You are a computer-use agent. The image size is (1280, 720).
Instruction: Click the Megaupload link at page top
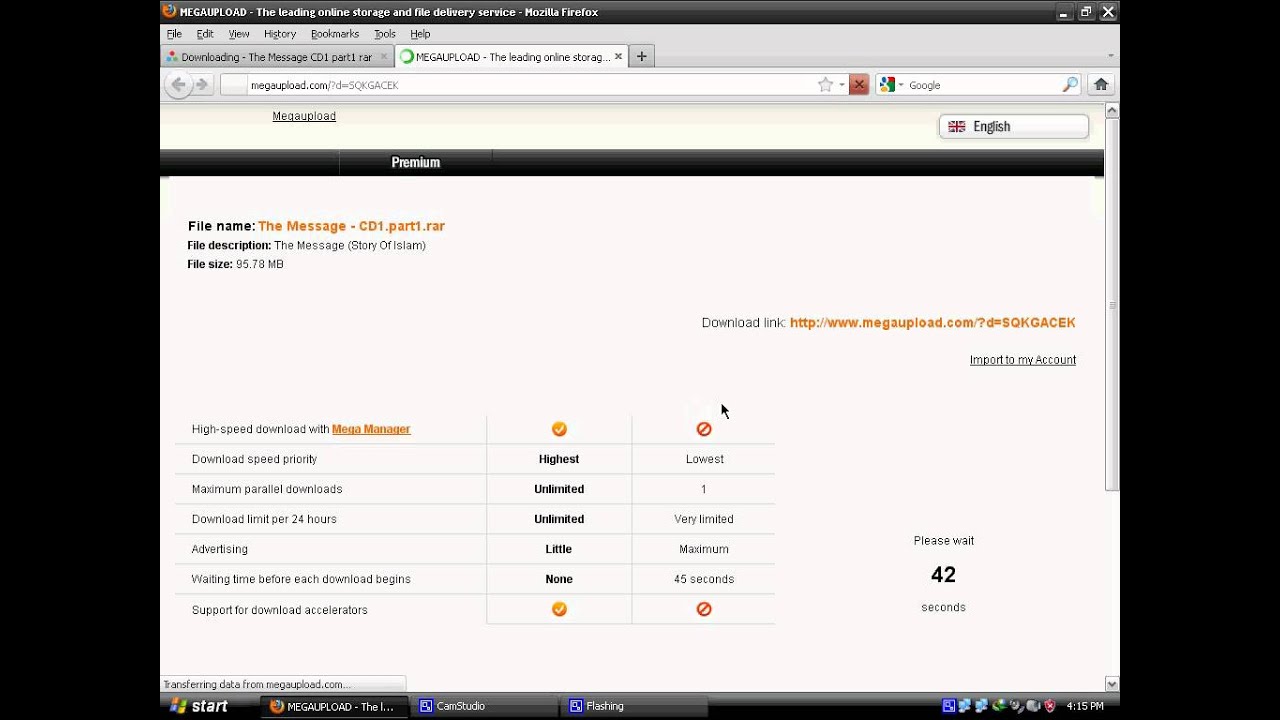[304, 116]
